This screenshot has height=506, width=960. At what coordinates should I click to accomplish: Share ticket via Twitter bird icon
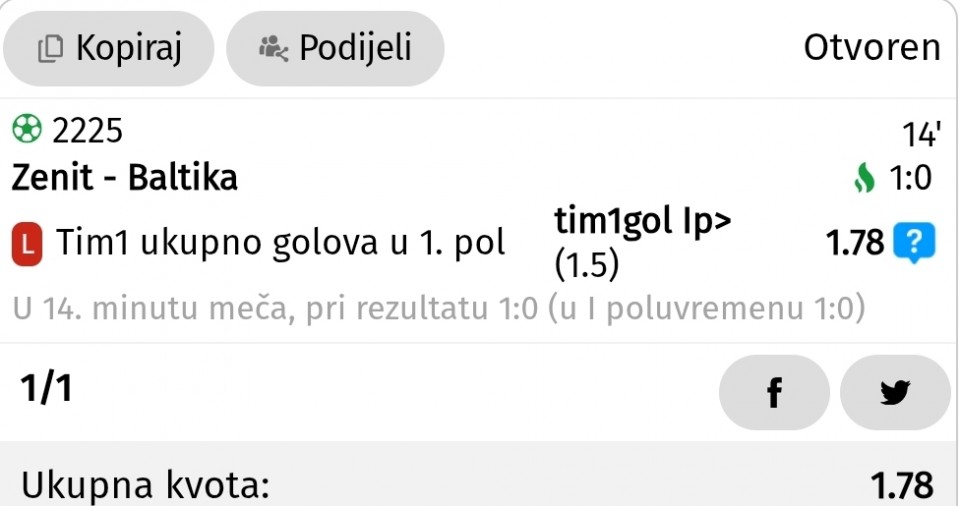tap(894, 392)
